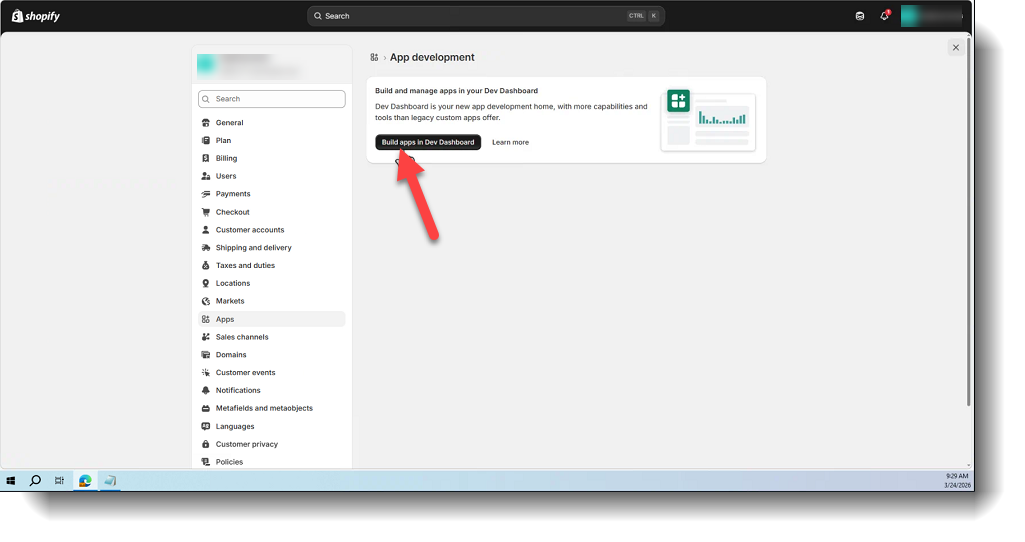Click the Payments settings icon
The height and width of the screenshot is (542, 1025).
pos(206,194)
